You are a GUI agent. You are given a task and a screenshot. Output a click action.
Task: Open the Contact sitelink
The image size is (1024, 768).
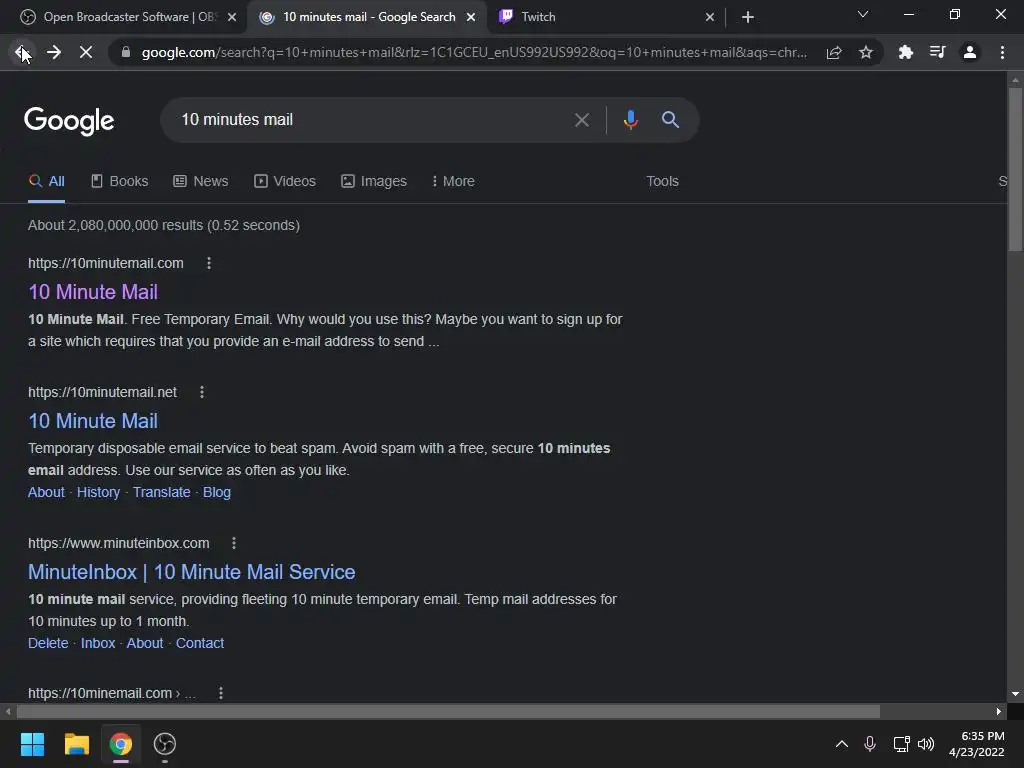200,643
